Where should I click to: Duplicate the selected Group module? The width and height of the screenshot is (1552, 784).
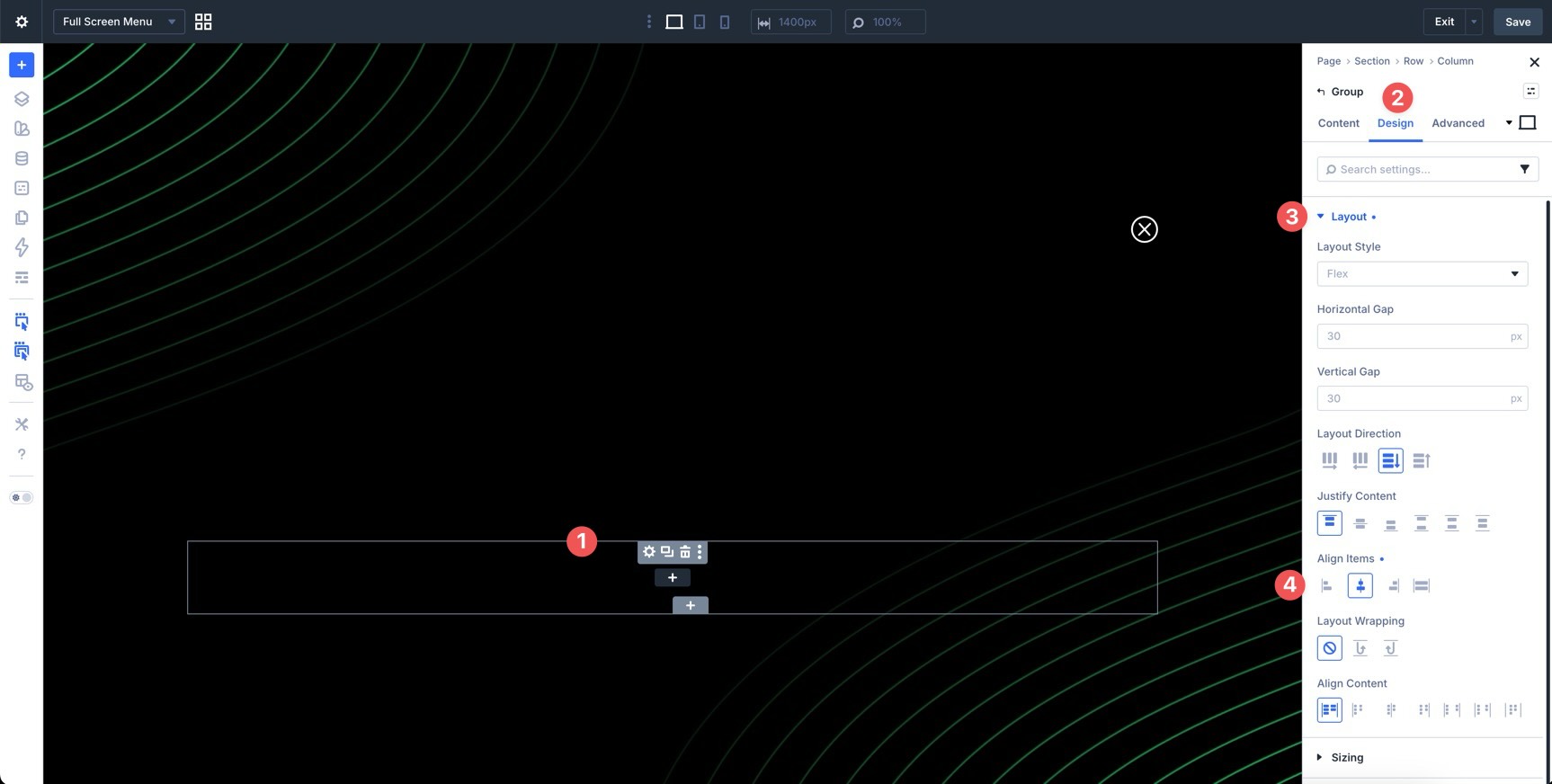667,552
